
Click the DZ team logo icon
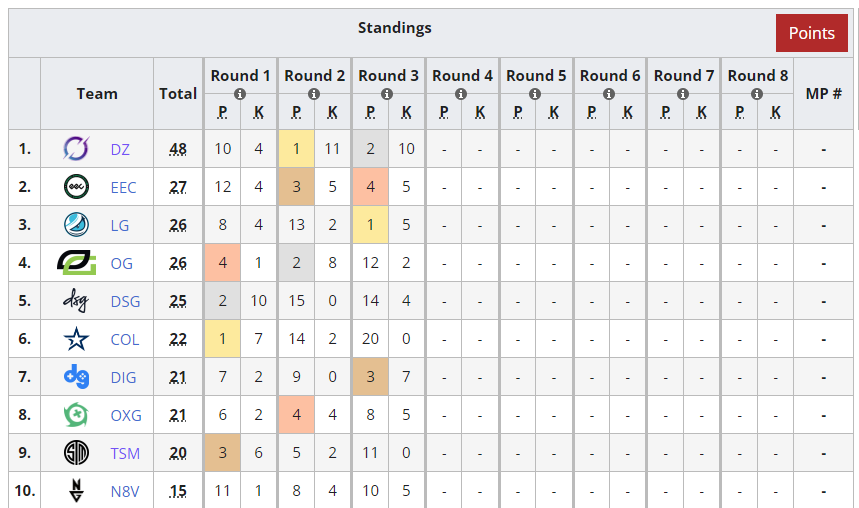click(76, 149)
